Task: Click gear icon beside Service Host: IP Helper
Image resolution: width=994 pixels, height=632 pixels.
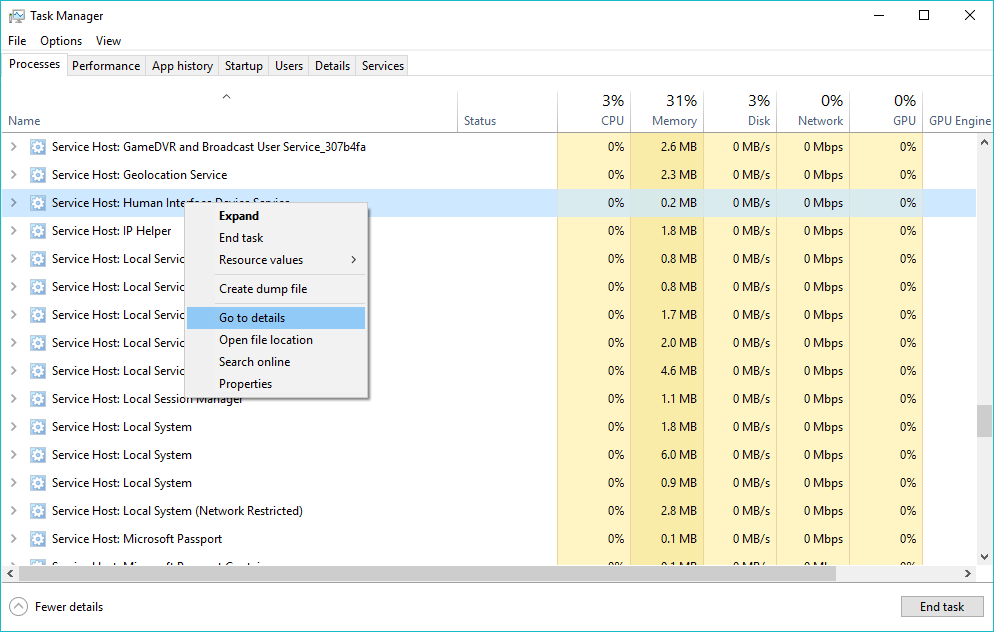Action: pyautogui.click(x=38, y=231)
